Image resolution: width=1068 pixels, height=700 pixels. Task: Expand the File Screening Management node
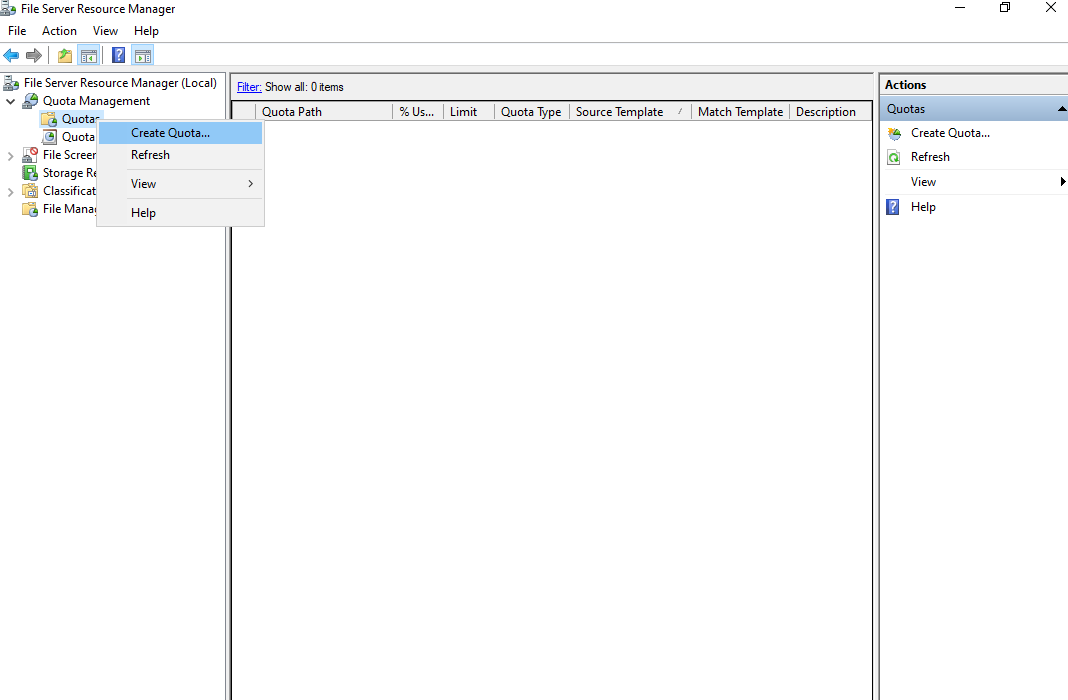(10, 156)
